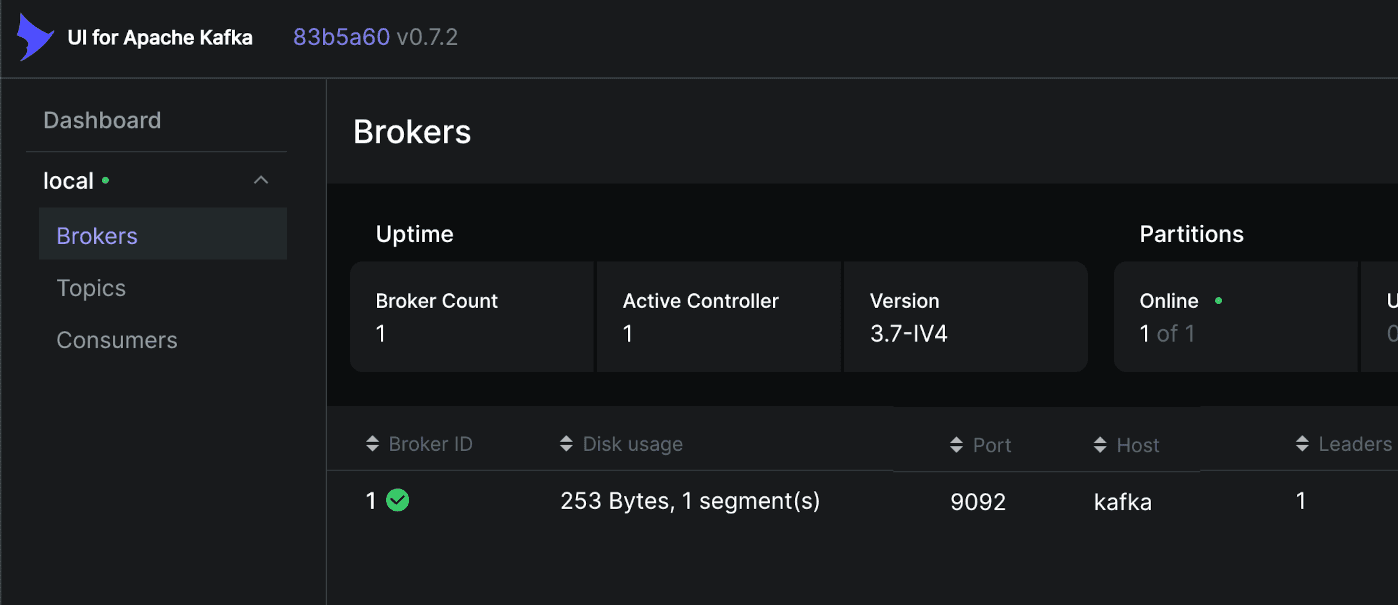
Task: Click the Active Controller card
Action: [x=719, y=317]
